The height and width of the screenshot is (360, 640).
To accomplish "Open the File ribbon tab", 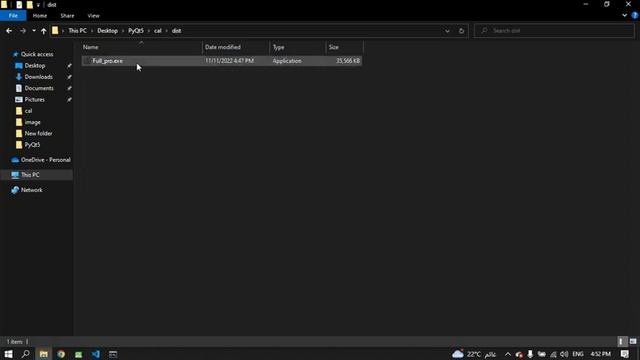I will (13, 16).
